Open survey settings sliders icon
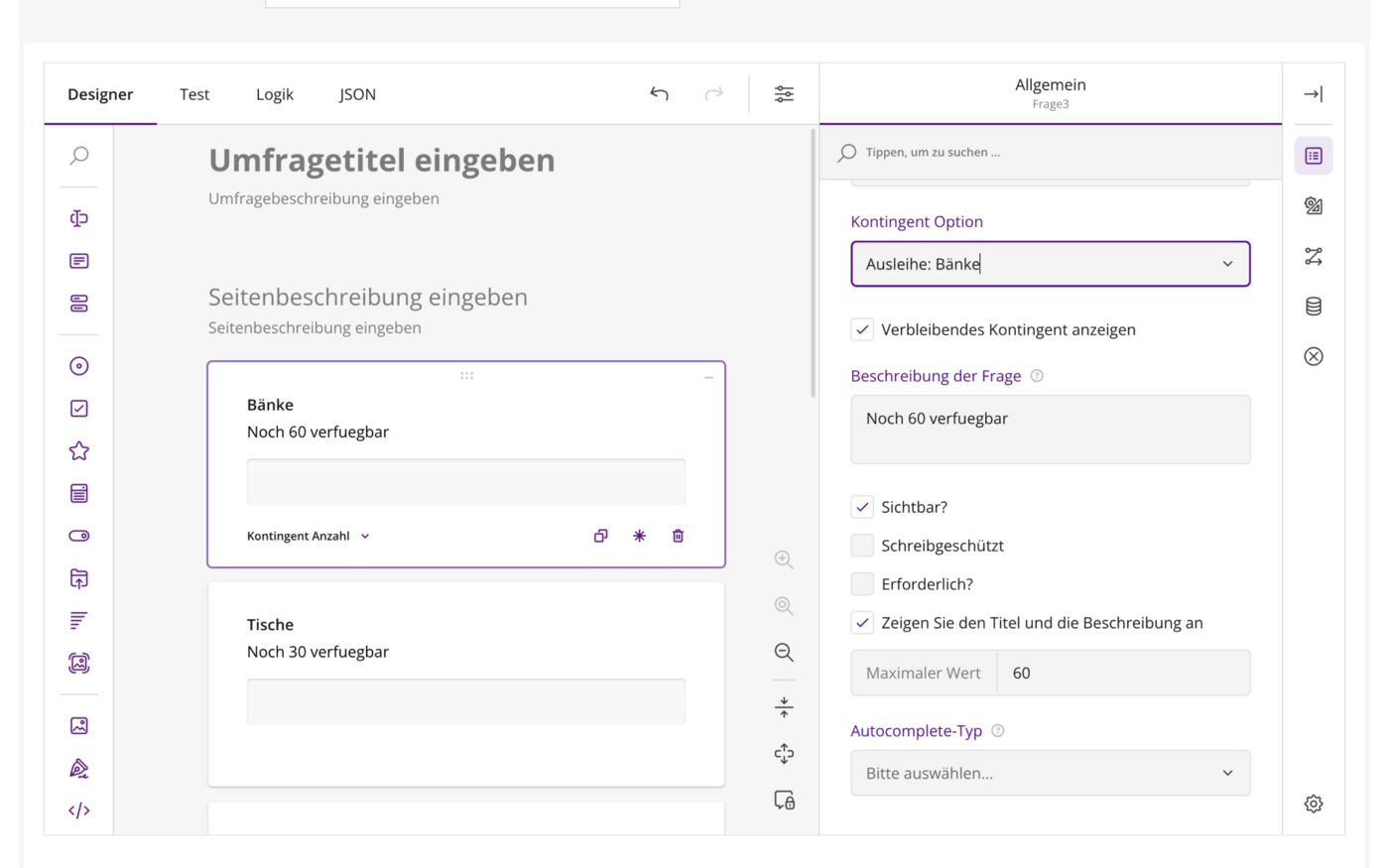The height and width of the screenshot is (868, 1389). [784, 94]
